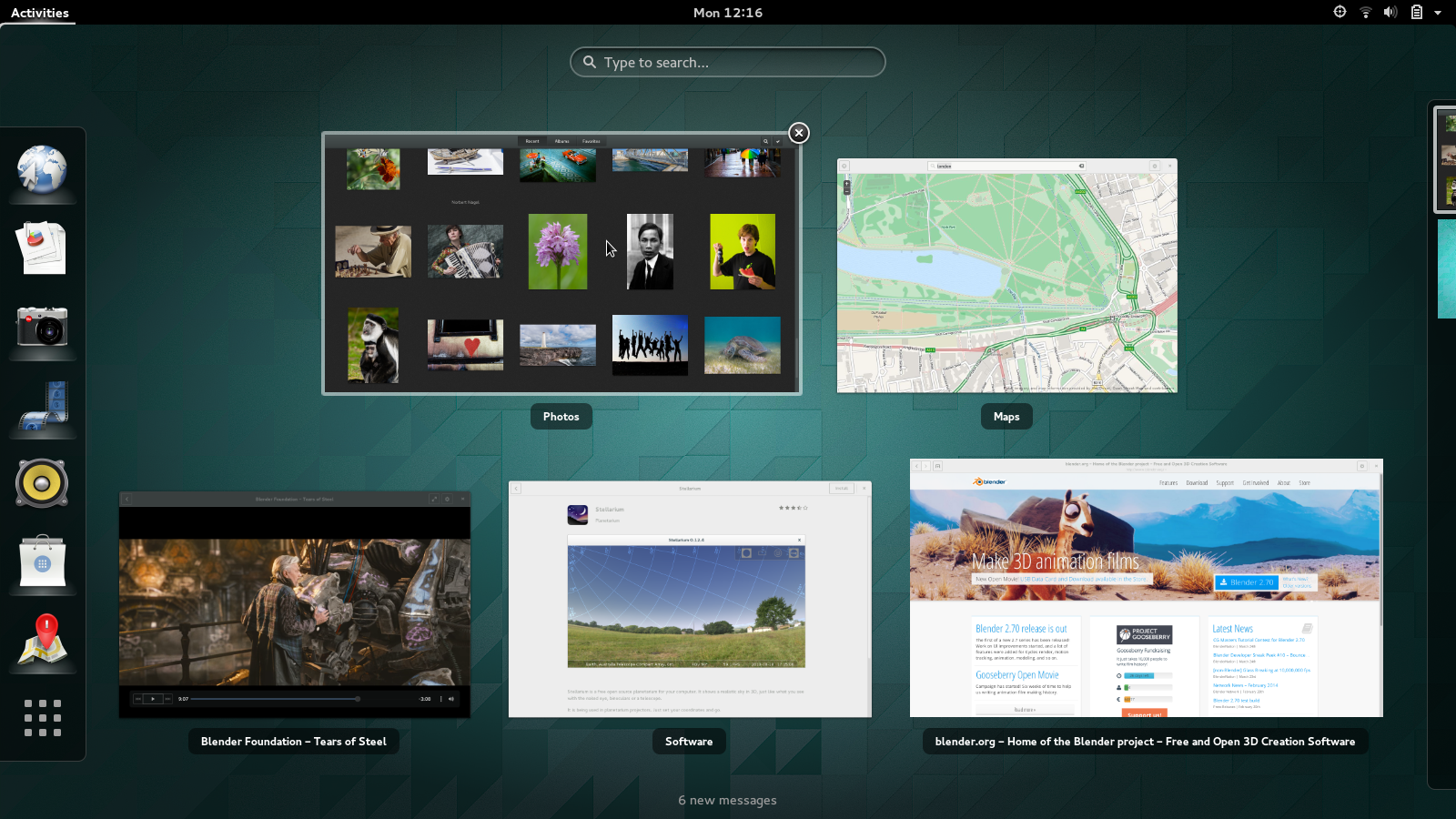Open the web browser in the dash
Viewport: 1456px width, 819px height.
click(42, 170)
